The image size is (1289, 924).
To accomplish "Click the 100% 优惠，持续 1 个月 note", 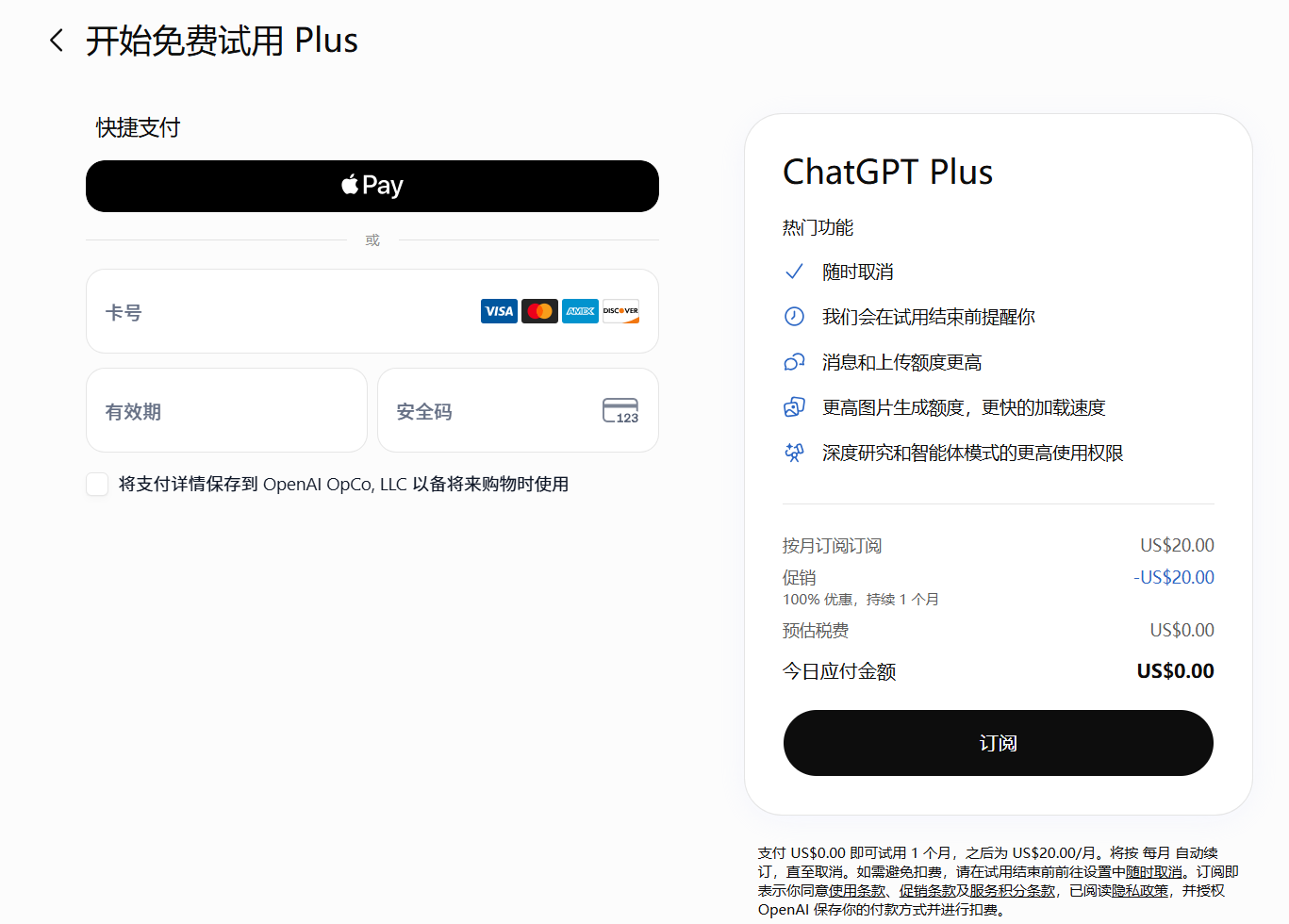I will [861, 600].
